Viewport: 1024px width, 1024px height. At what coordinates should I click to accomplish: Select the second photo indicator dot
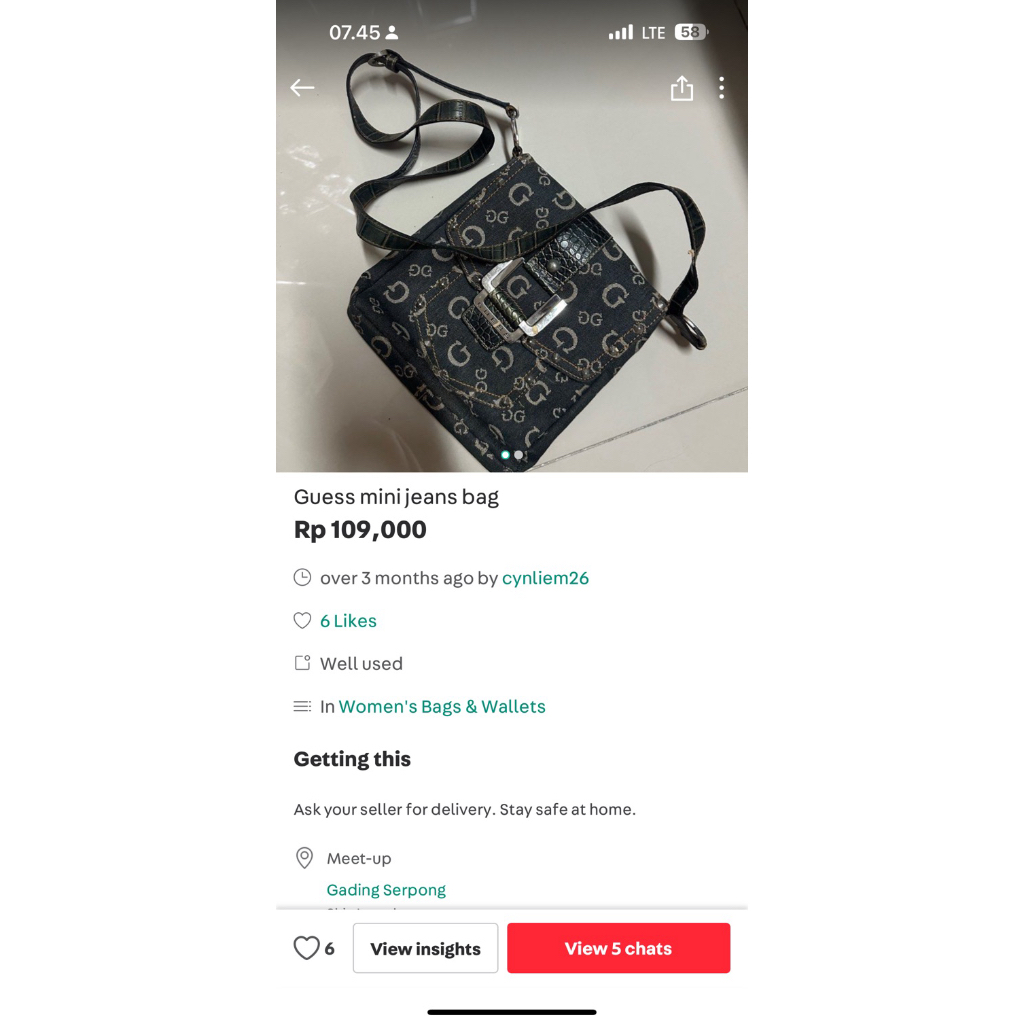click(x=519, y=455)
